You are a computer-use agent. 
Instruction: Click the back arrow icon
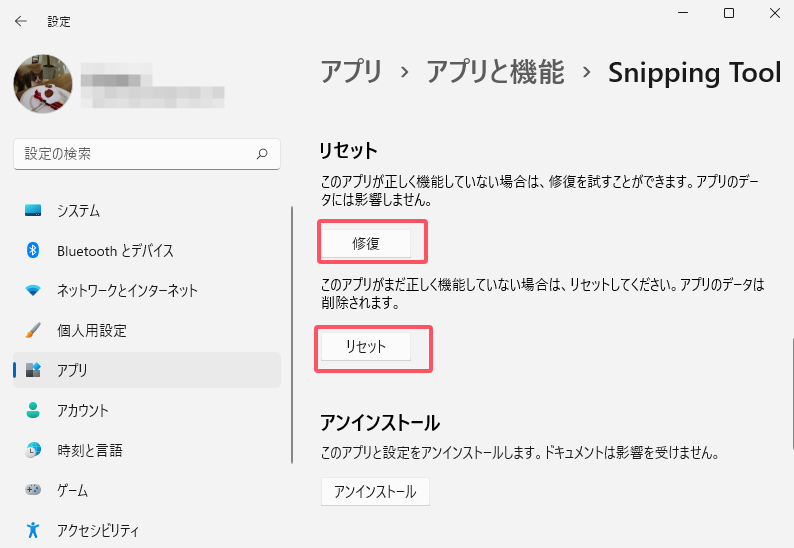[x=21, y=21]
